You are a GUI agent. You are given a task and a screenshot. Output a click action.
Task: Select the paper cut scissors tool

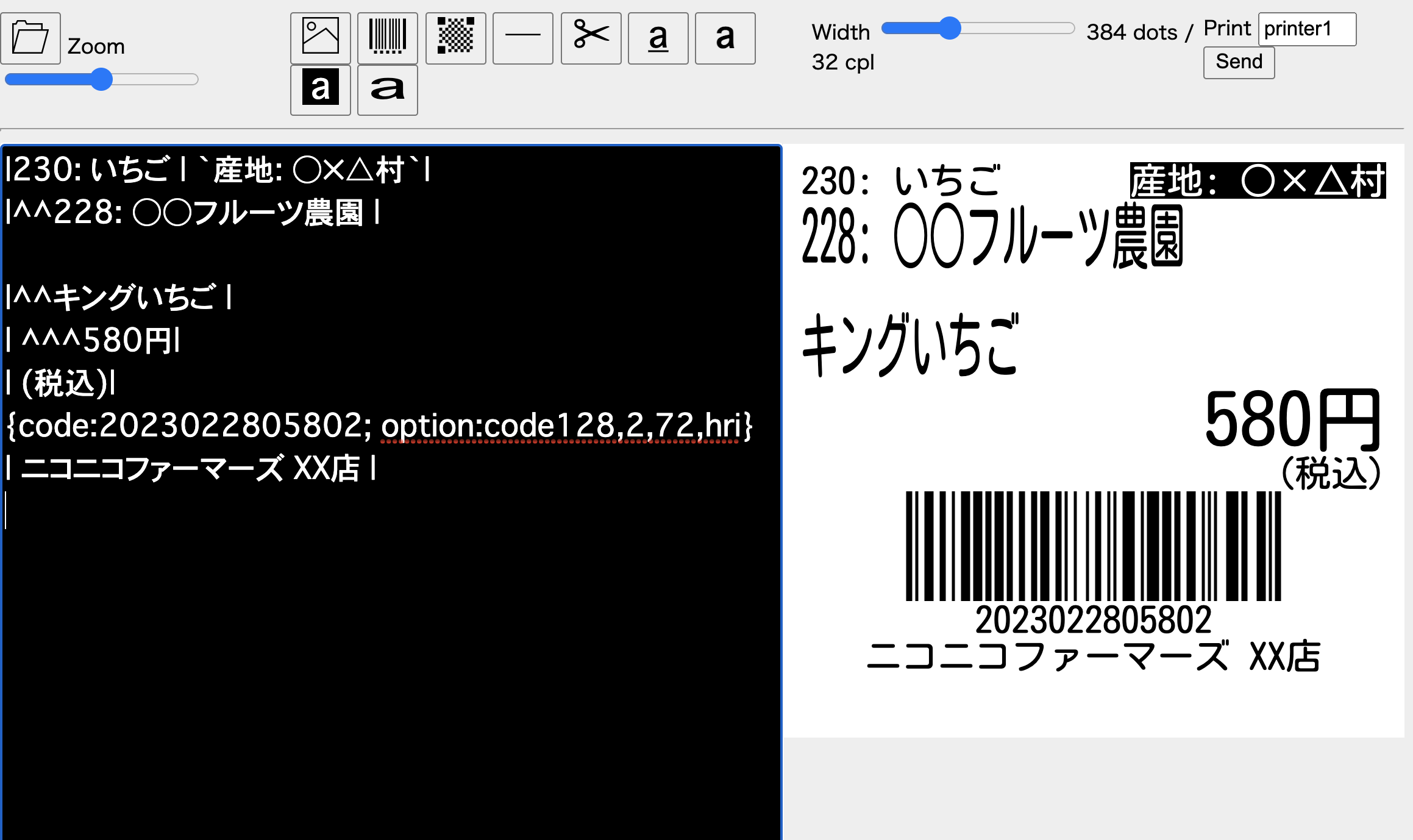590,37
